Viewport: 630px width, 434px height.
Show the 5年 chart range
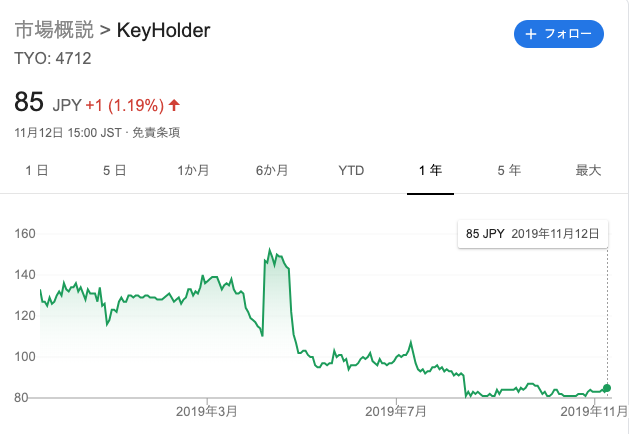click(x=509, y=170)
